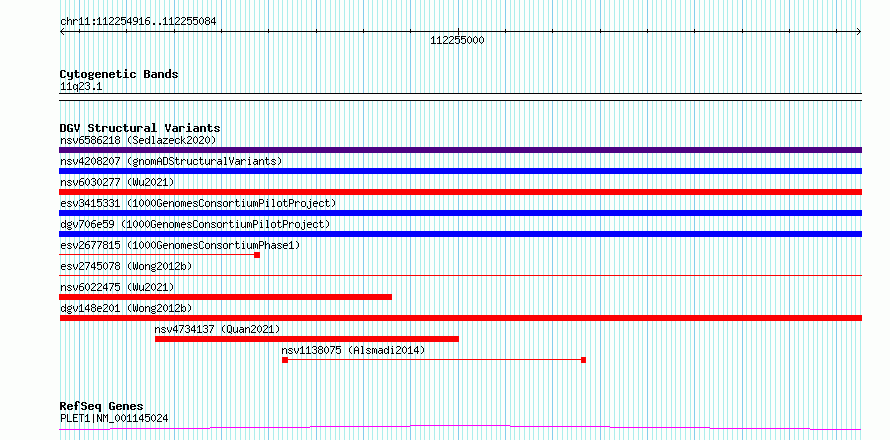
Task: Click the left arrow of the ruler
Action: tap(62, 32)
